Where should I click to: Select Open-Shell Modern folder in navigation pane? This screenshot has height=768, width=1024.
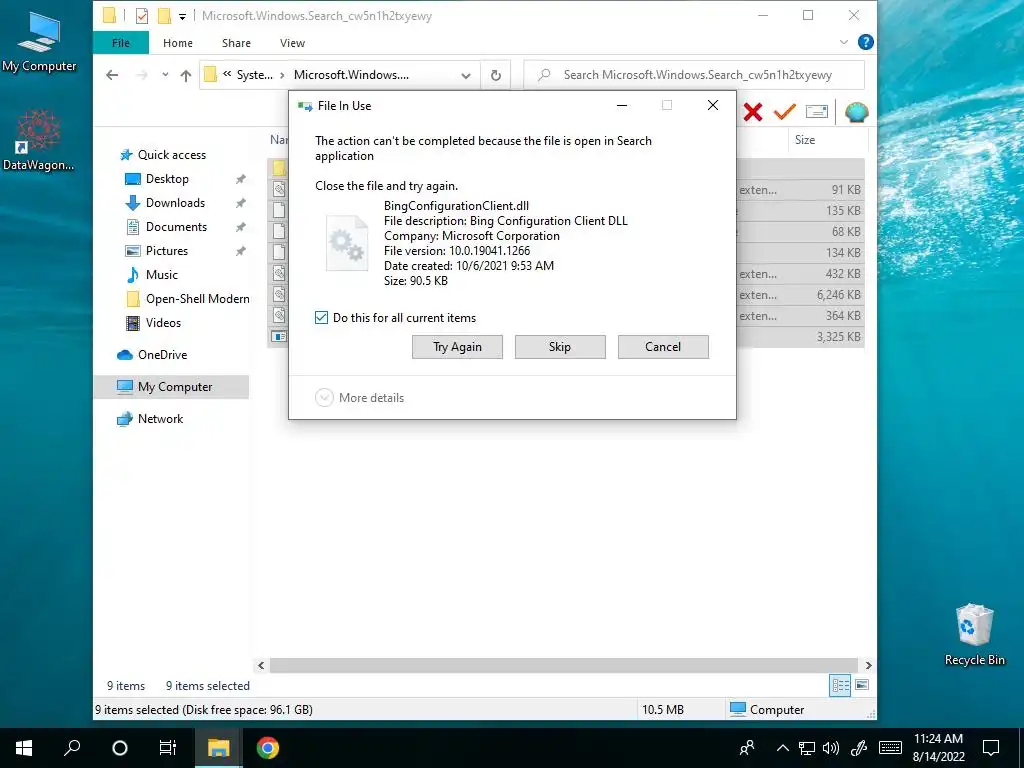pos(197,299)
